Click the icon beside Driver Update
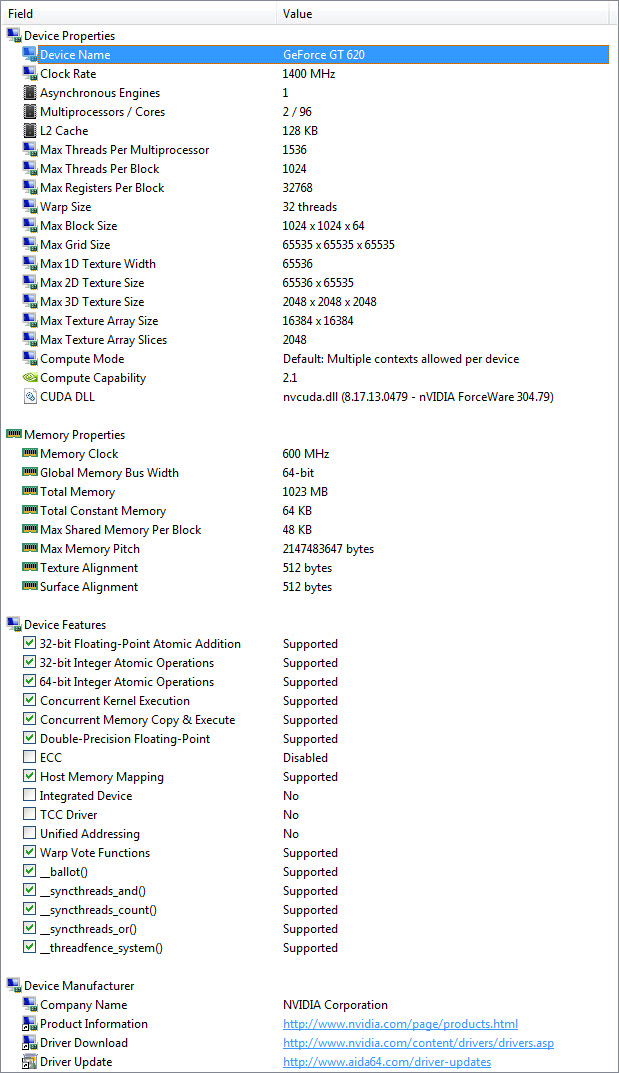619x1073 pixels. (30, 1061)
